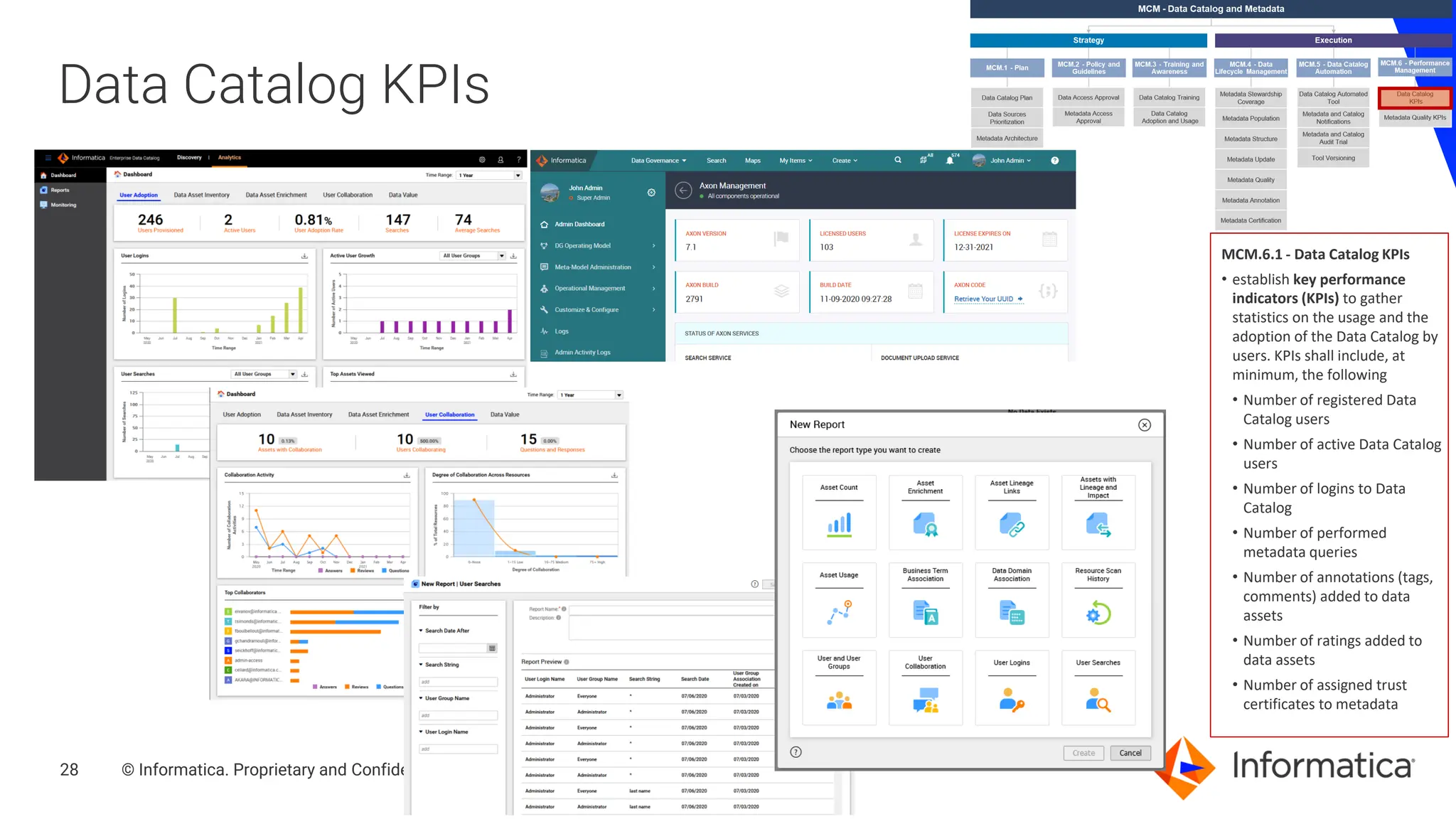Viewport: 1456px width, 819px height.
Task: Select the Asset Usage report type
Action: [840, 600]
